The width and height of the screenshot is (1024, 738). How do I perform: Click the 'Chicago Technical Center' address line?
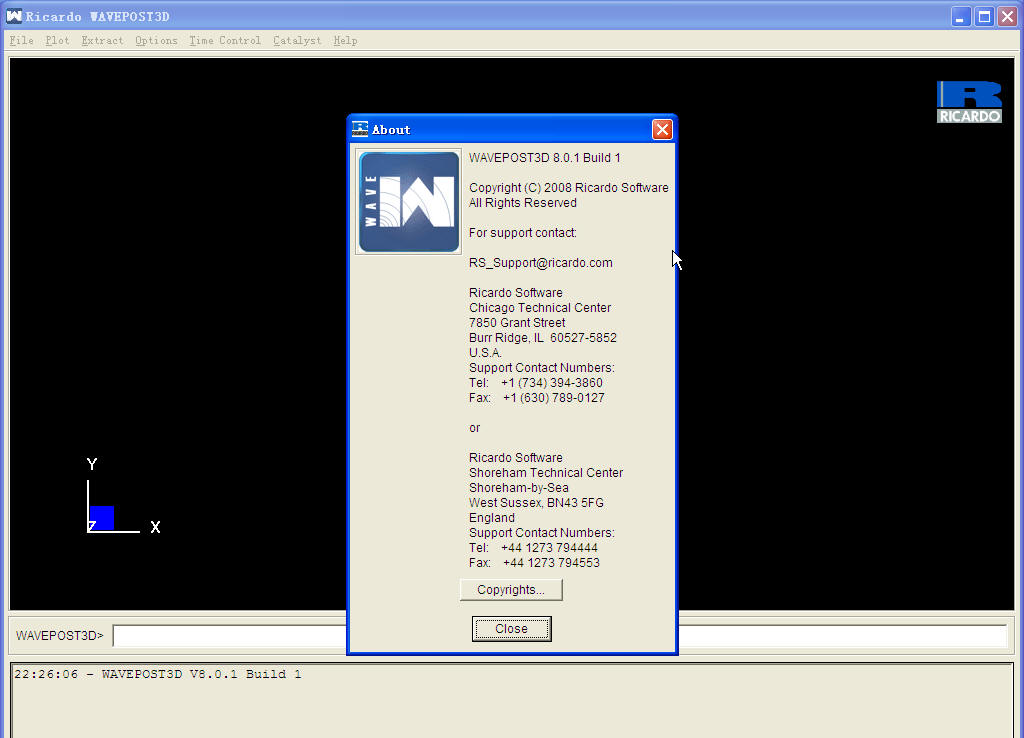point(540,308)
